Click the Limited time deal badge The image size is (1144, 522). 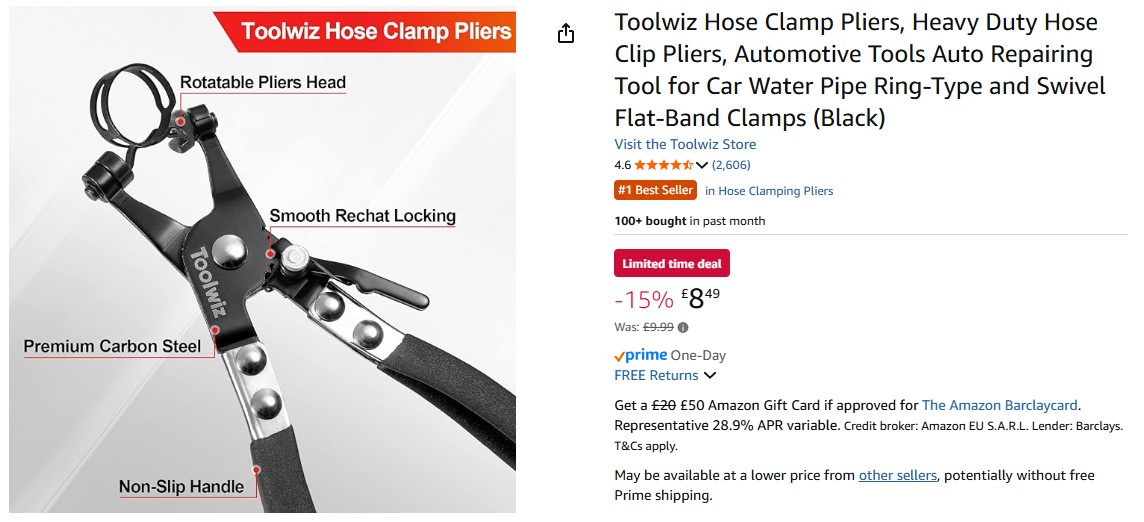pos(672,264)
